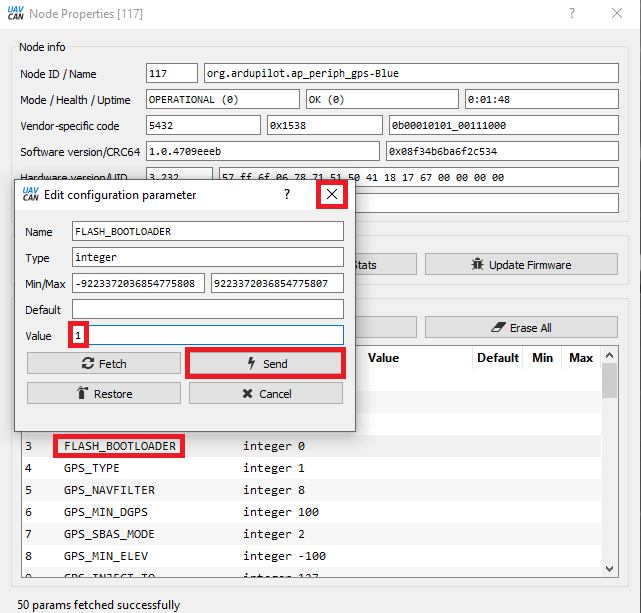Click the Default column header
Image resolution: width=641 pixels, height=613 pixels.
(497, 358)
